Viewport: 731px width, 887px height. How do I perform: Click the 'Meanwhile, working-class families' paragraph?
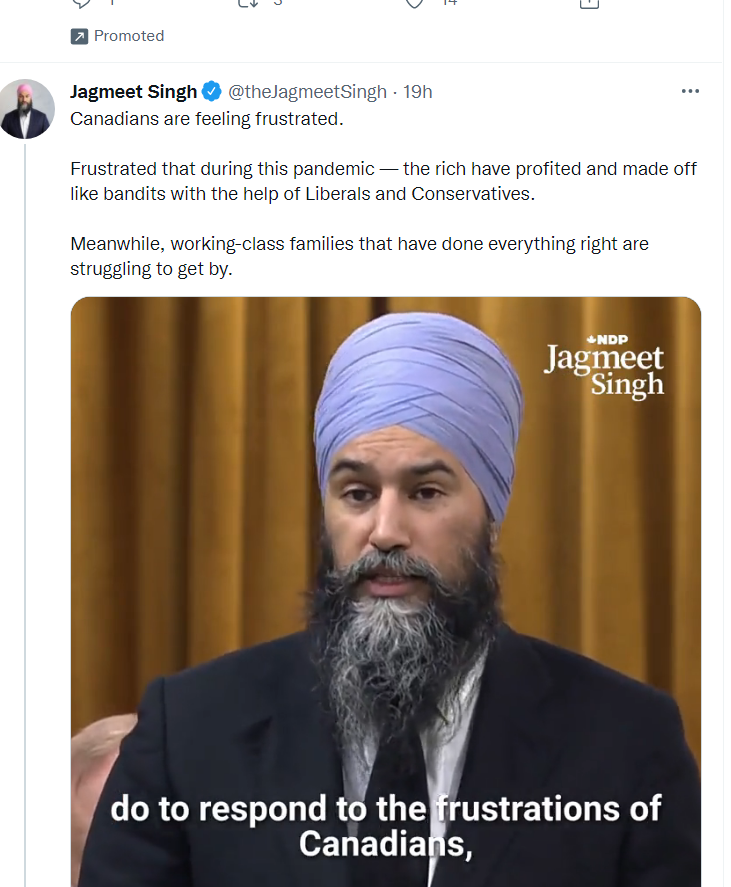(x=359, y=256)
